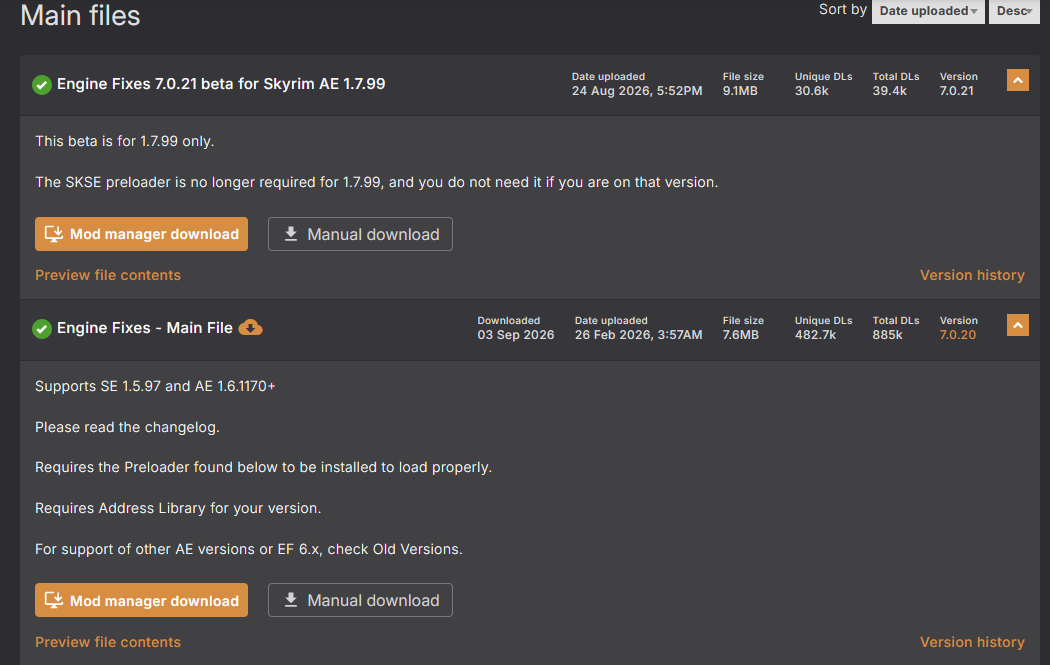The height and width of the screenshot is (665, 1050).
Task: Collapse the Engine Fixes 7.0.21 beta file section
Action: [x=1017, y=80]
